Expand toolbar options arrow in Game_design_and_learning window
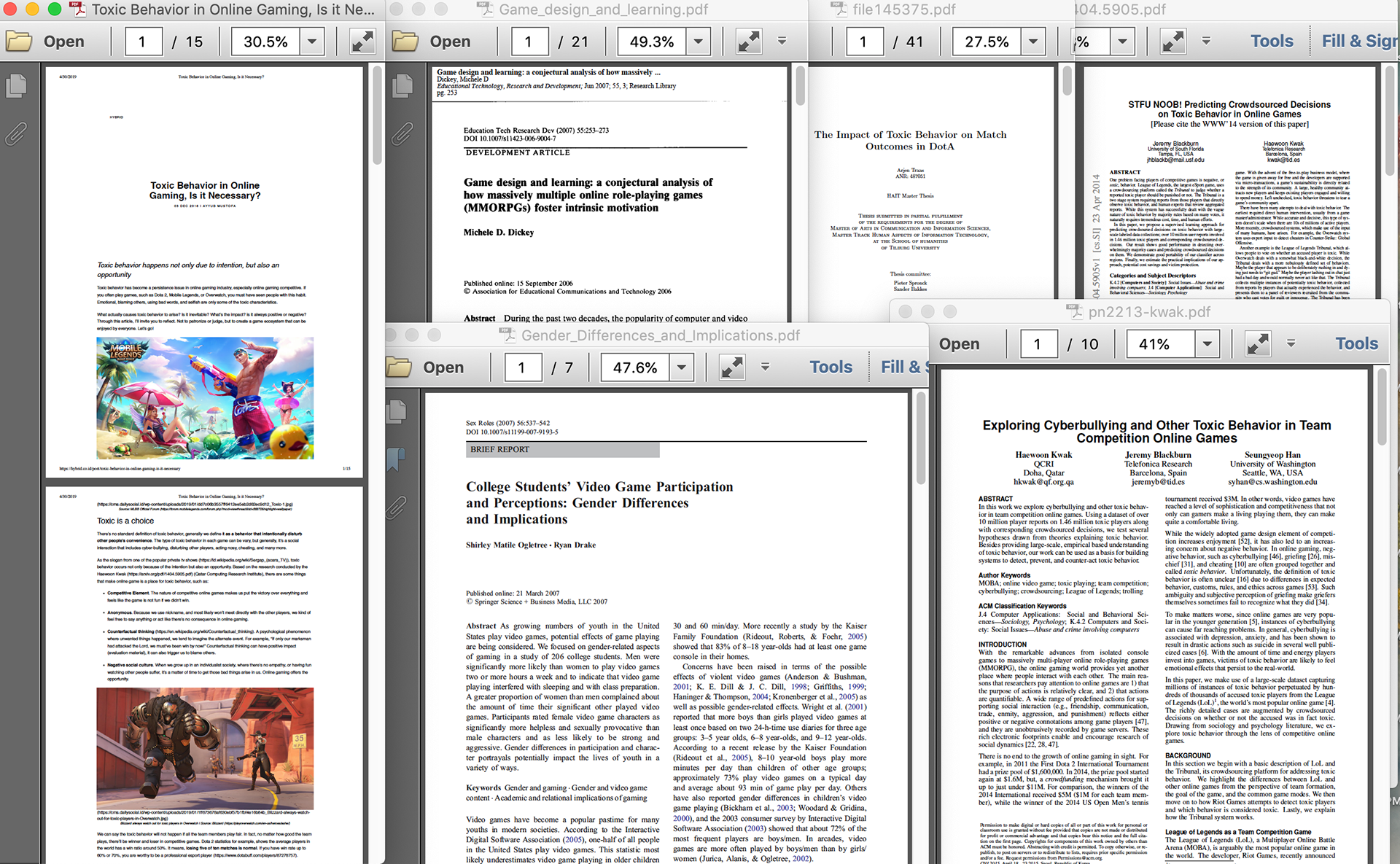 [x=782, y=41]
